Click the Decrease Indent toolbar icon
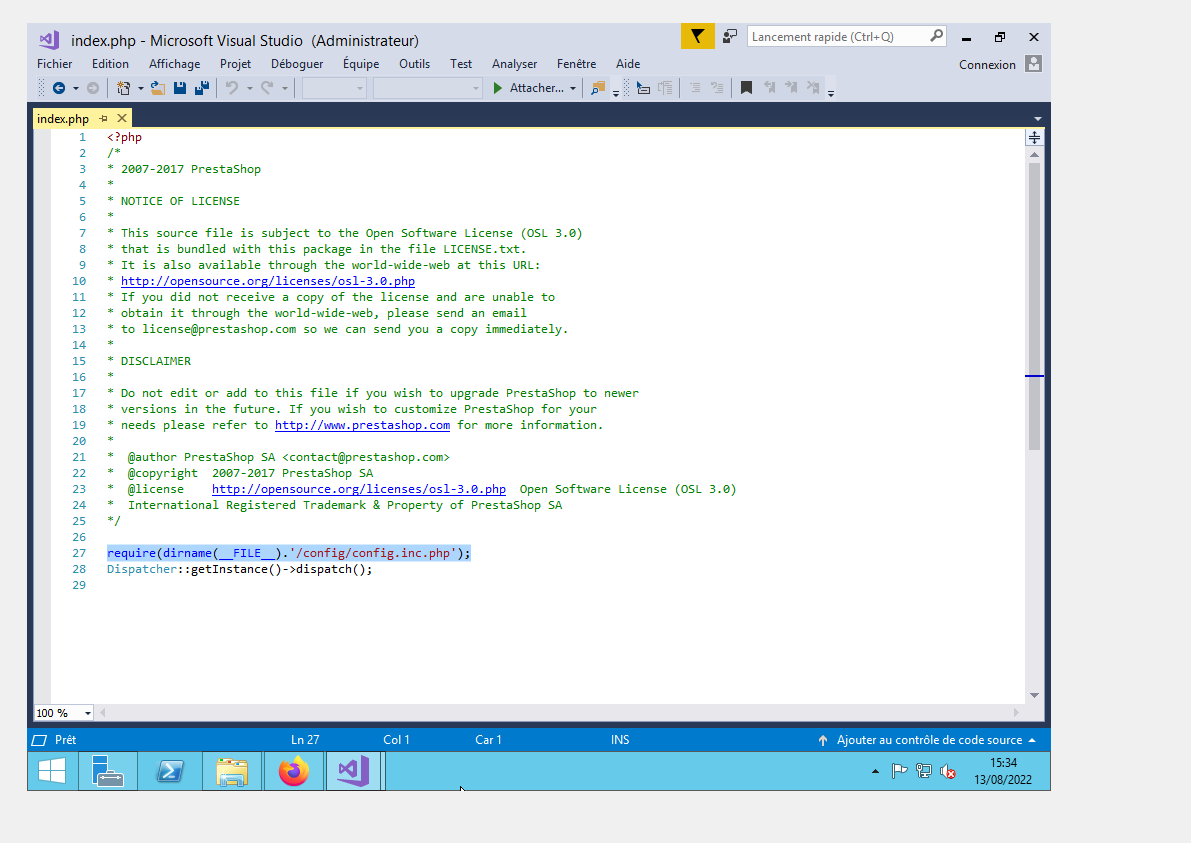The height and width of the screenshot is (843, 1191). point(695,88)
